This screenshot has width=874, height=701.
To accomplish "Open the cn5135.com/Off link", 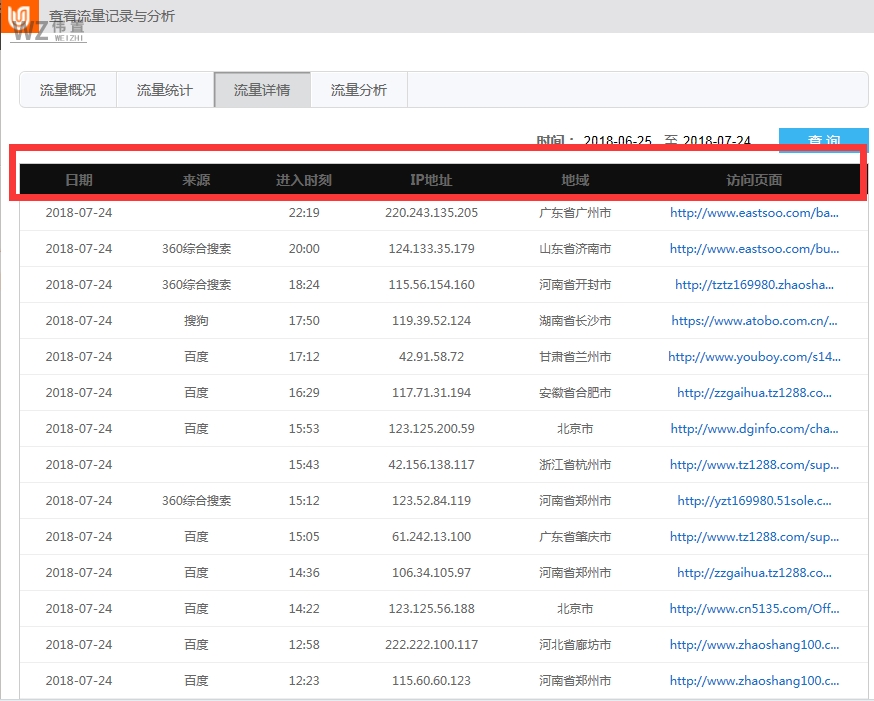I will point(757,609).
